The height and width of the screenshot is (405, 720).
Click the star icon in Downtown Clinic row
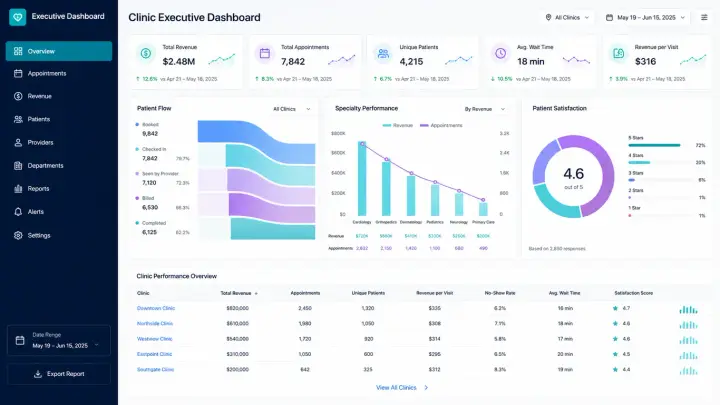point(615,309)
